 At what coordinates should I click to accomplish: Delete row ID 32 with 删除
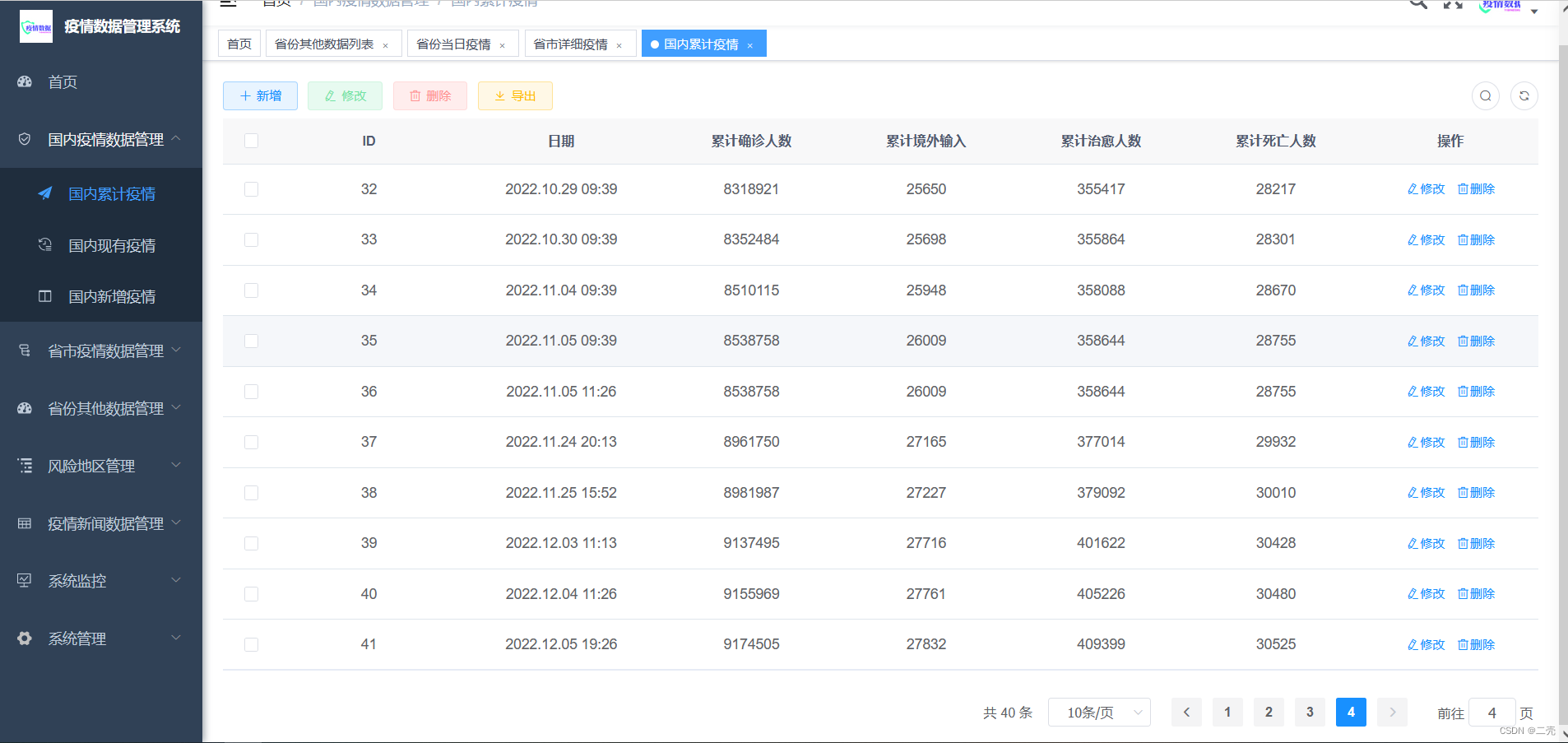[1476, 189]
